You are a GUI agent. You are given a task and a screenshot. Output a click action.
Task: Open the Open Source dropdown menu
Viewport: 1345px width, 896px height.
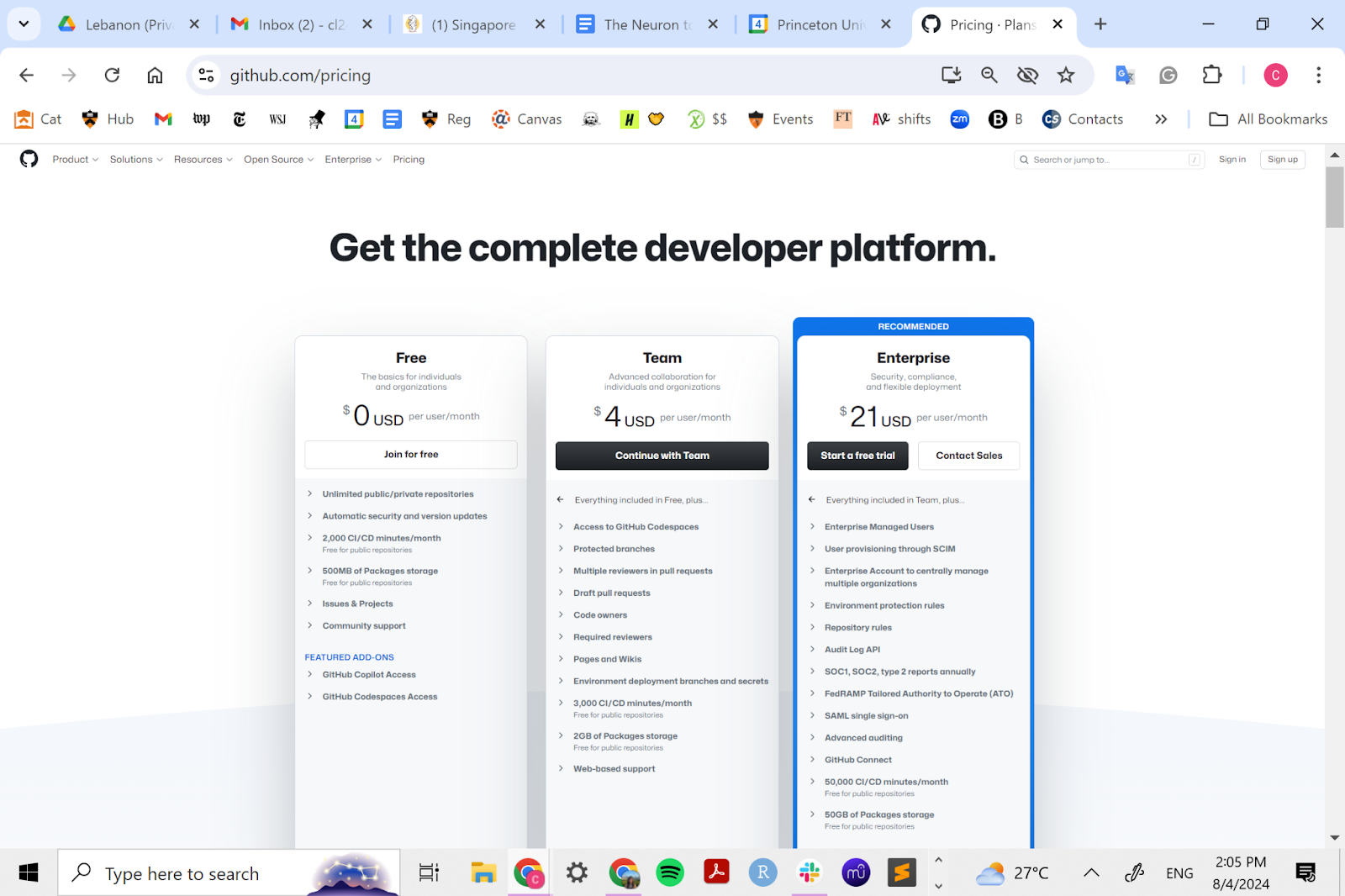tap(278, 160)
